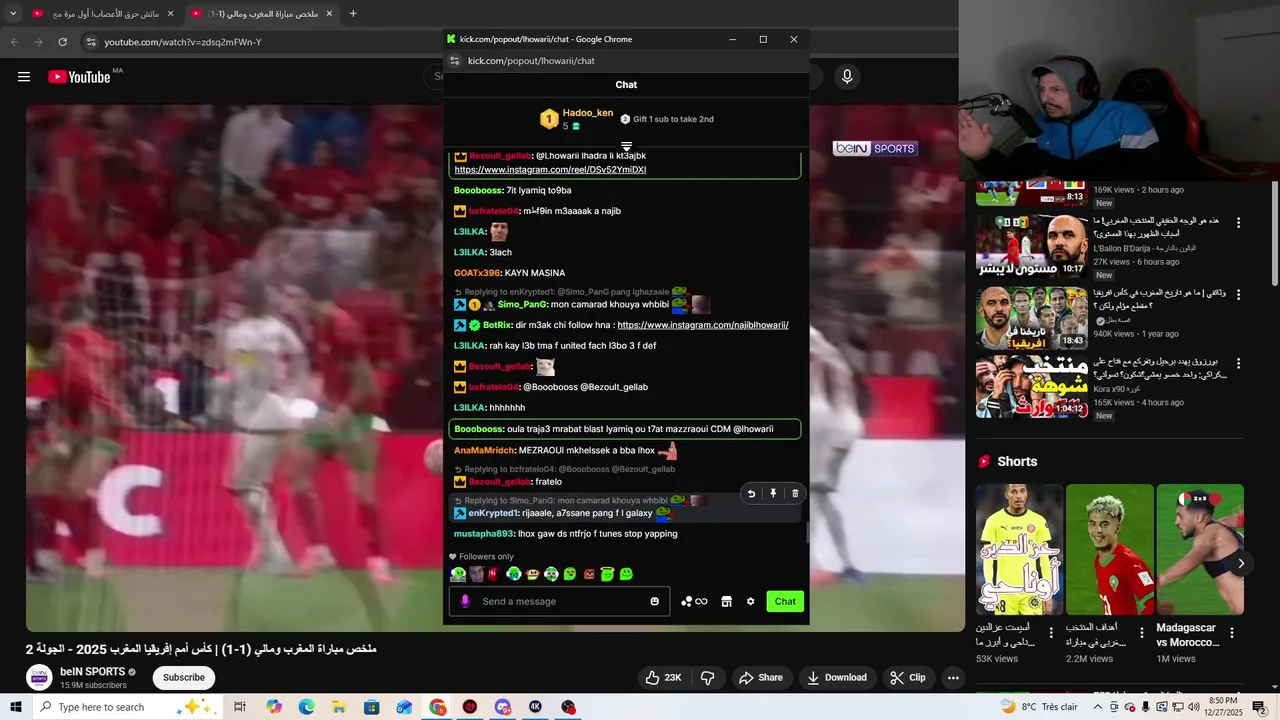This screenshot has height=720, width=1280.
Task: Open channel points infinity menu
Action: [694, 601]
